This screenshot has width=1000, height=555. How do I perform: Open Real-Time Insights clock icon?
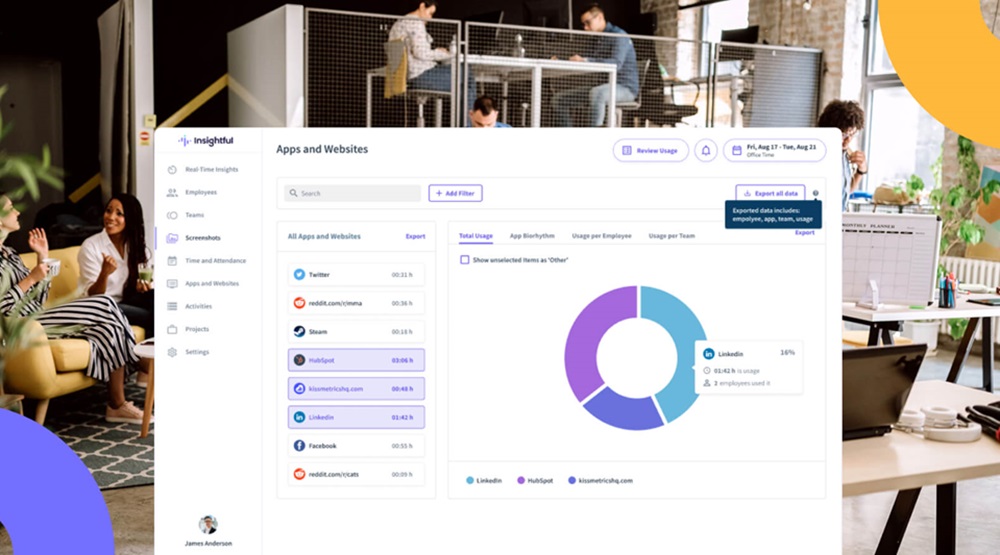pos(172,170)
